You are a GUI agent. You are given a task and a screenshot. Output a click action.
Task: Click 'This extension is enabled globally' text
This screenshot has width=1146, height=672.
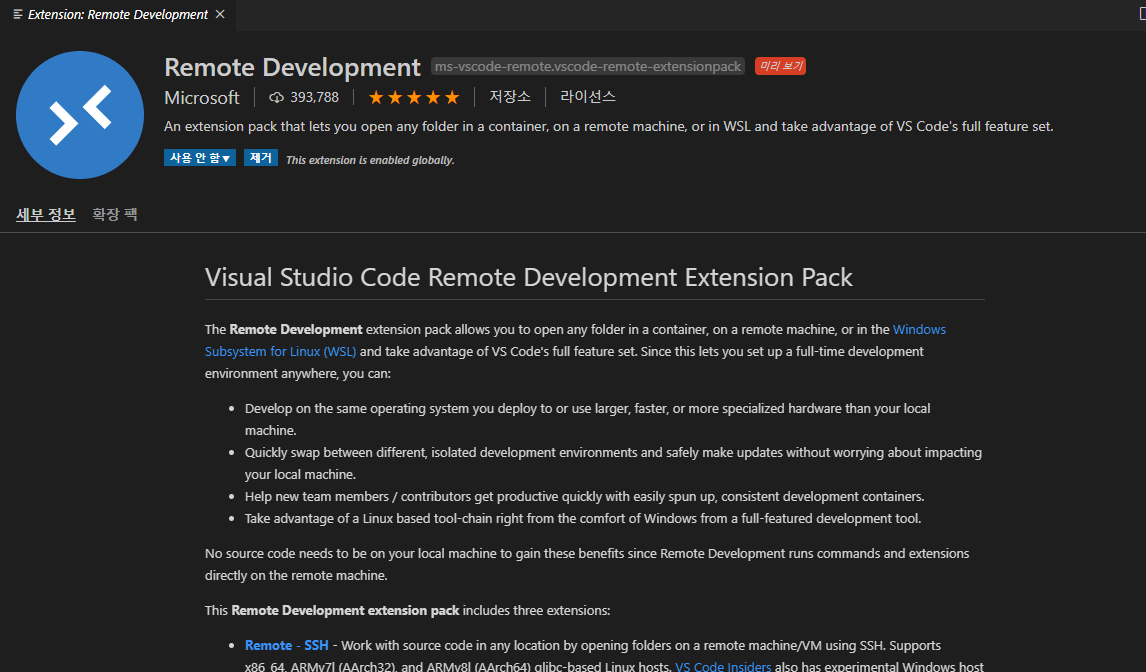click(x=370, y=160)
